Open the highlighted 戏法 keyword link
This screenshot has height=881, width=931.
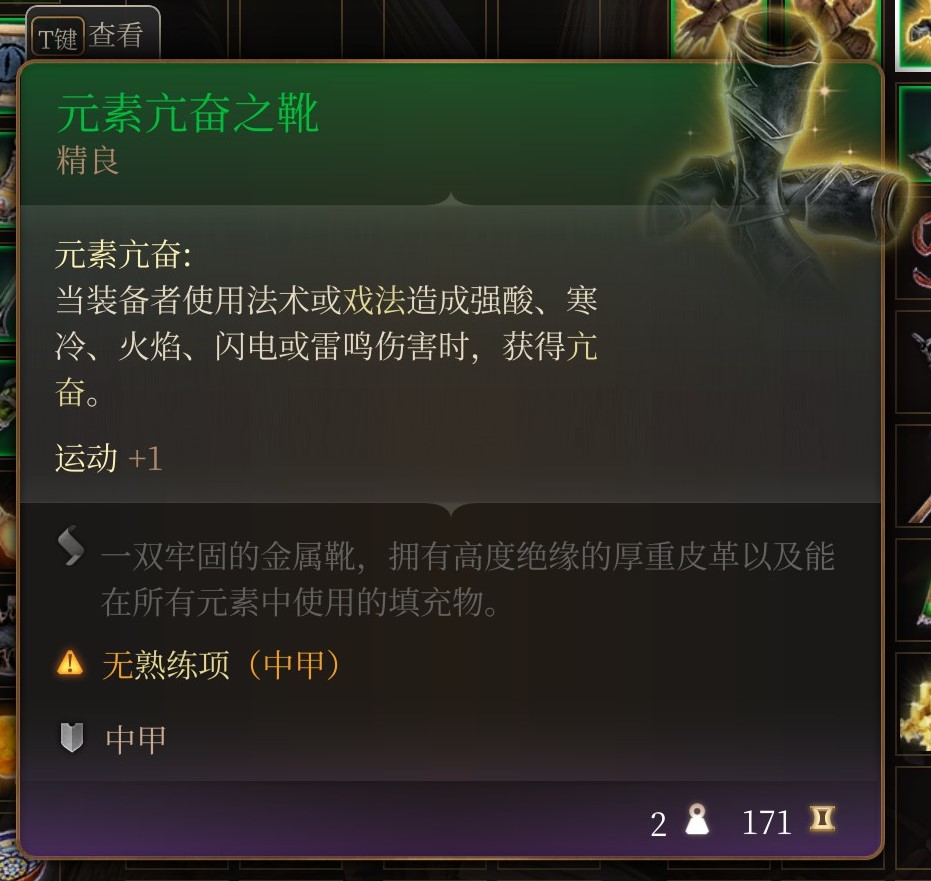pos(374,300)
